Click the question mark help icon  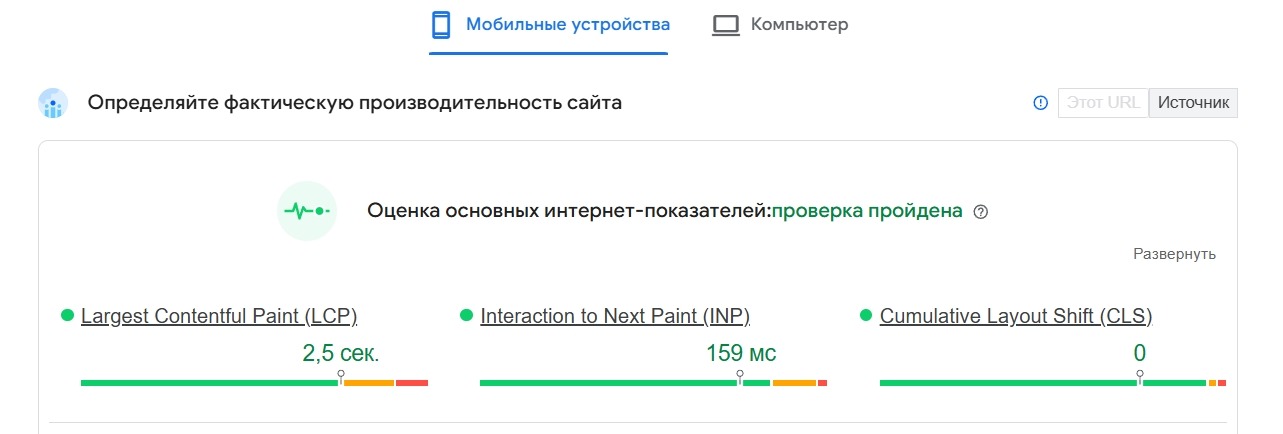pos(980,212)
